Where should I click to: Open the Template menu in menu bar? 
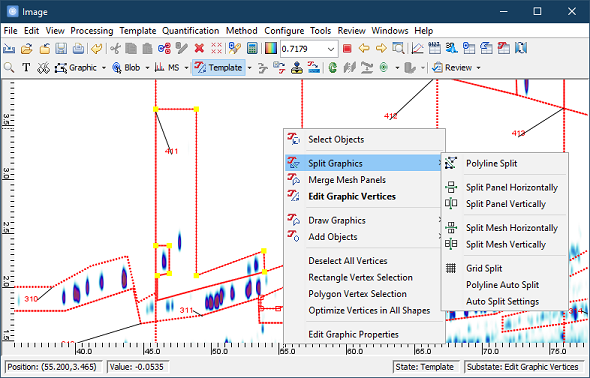(138, 30)
